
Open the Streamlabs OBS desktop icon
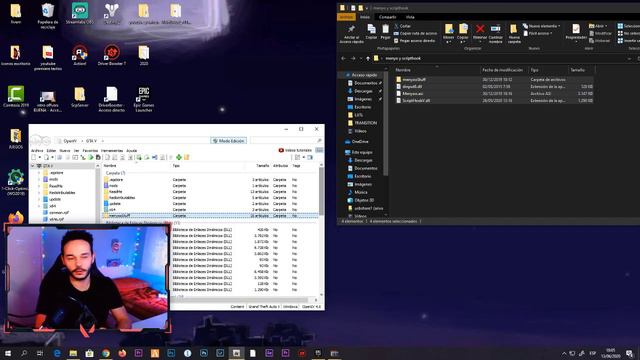[x=80, y=13]
